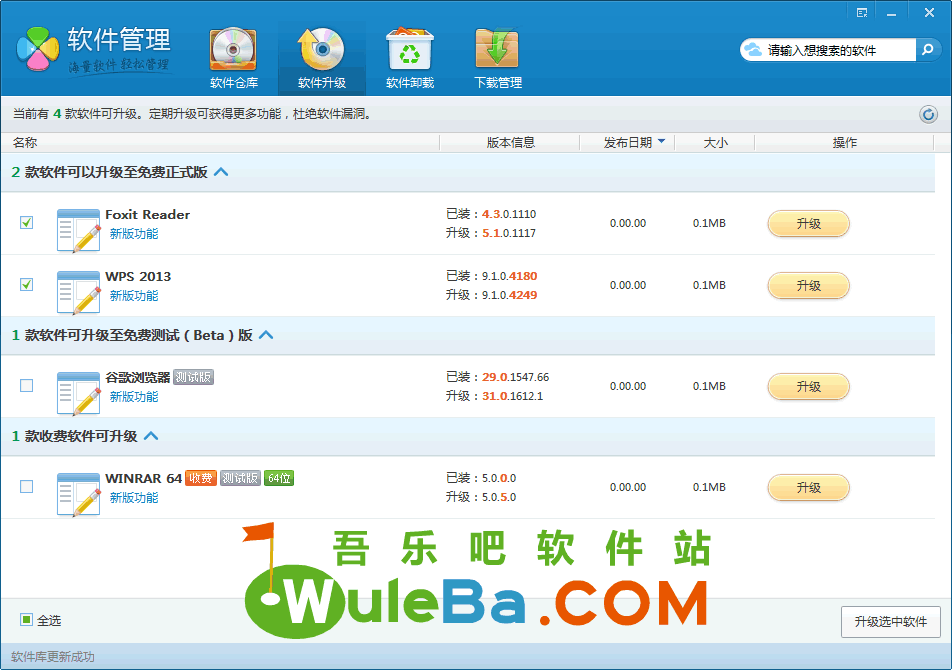
Task: Uncheck the Foxit Reader checkbox
Action: coord(27,223)
